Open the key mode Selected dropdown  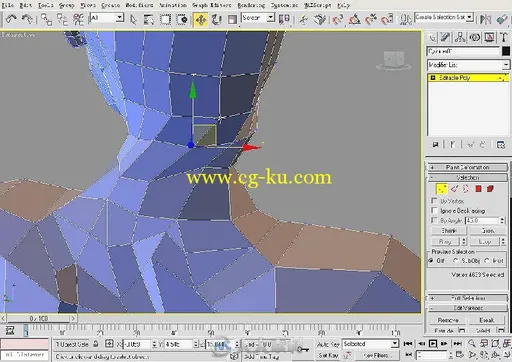(x=370, y=344)
